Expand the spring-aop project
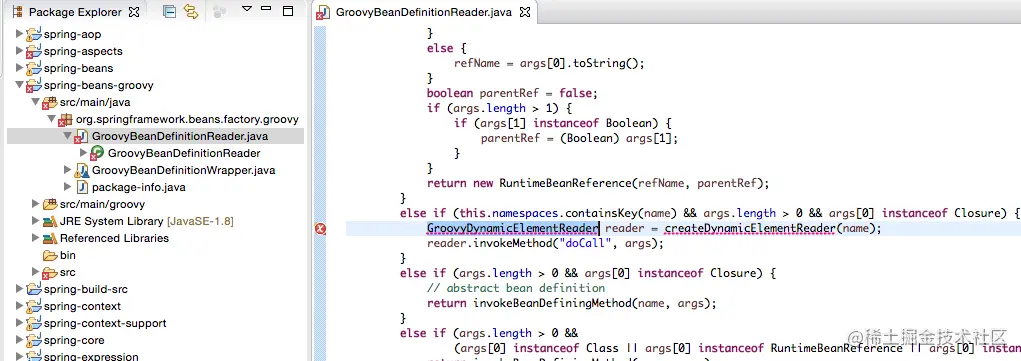The width and height of the screenshot is (1021, 361). tap(20, 34)
